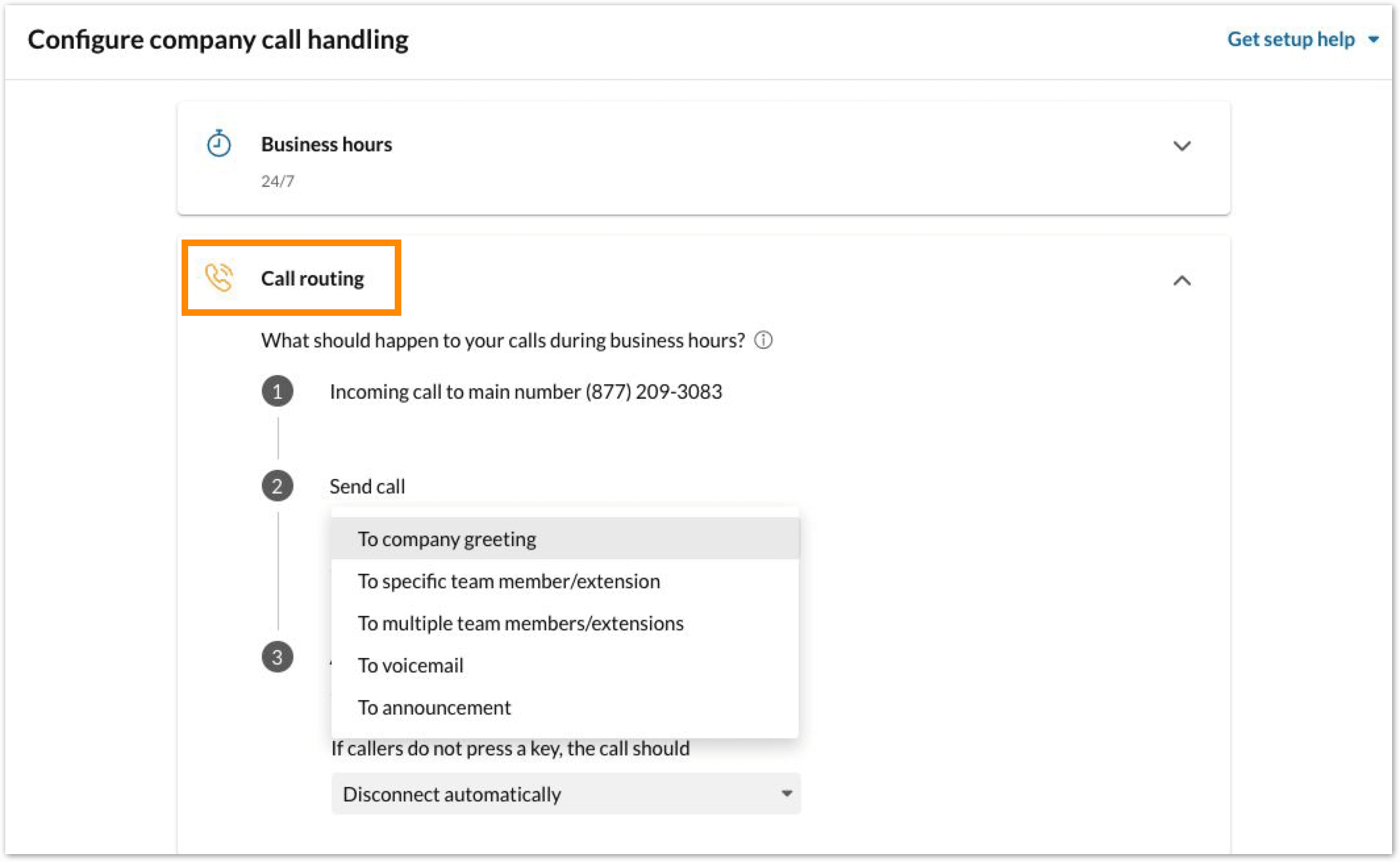Open the Disconnect automatically dropdown
This screenshot has height=862, width=1400.
[x=564, y=794]
